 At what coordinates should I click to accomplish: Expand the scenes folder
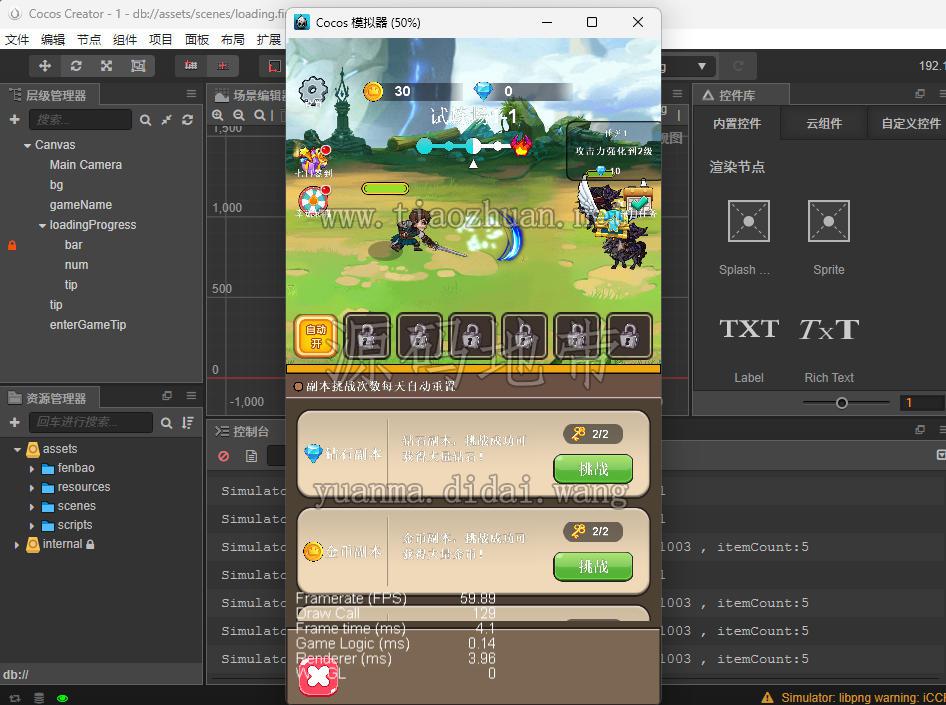32,507
